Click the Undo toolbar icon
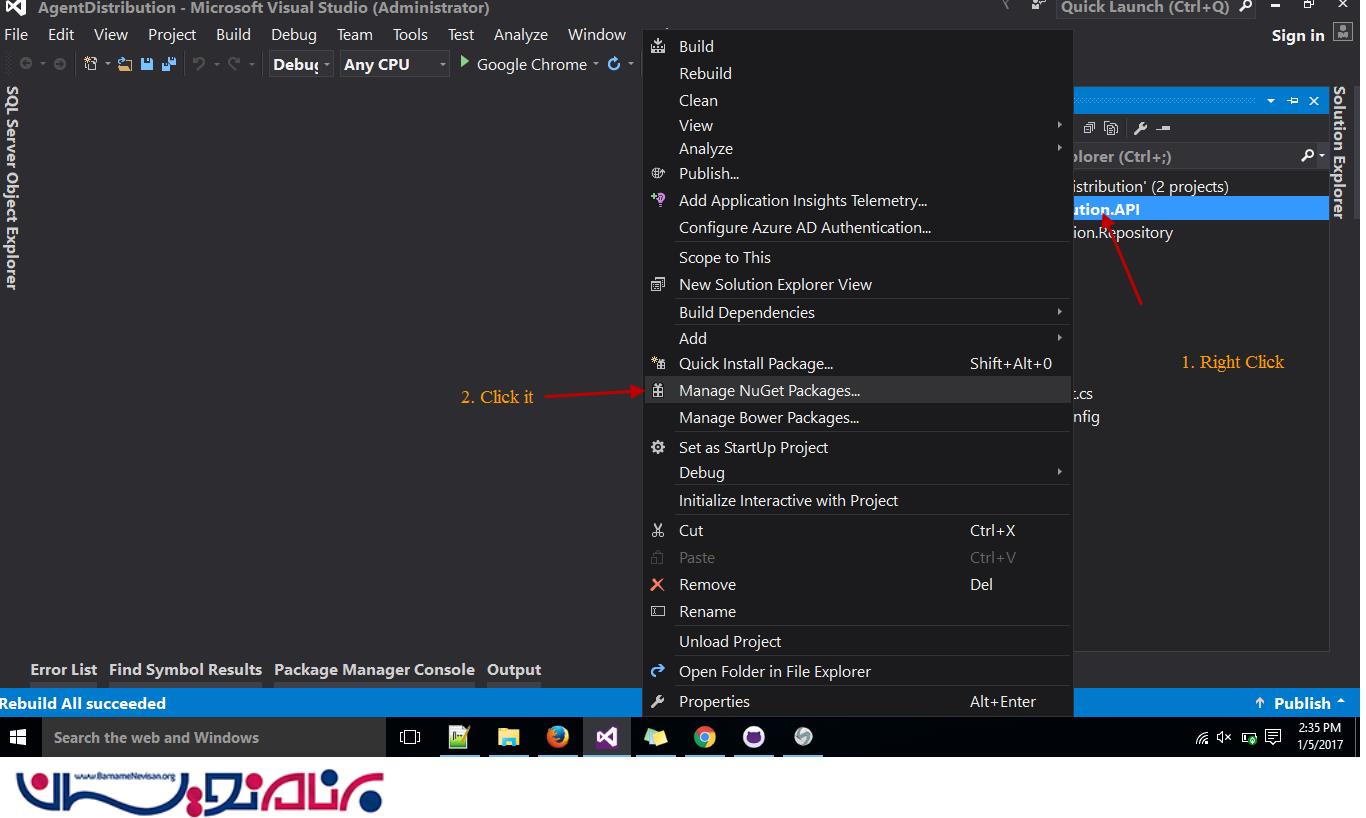Viewport: 1366px width, 818px height. point(198,64)
